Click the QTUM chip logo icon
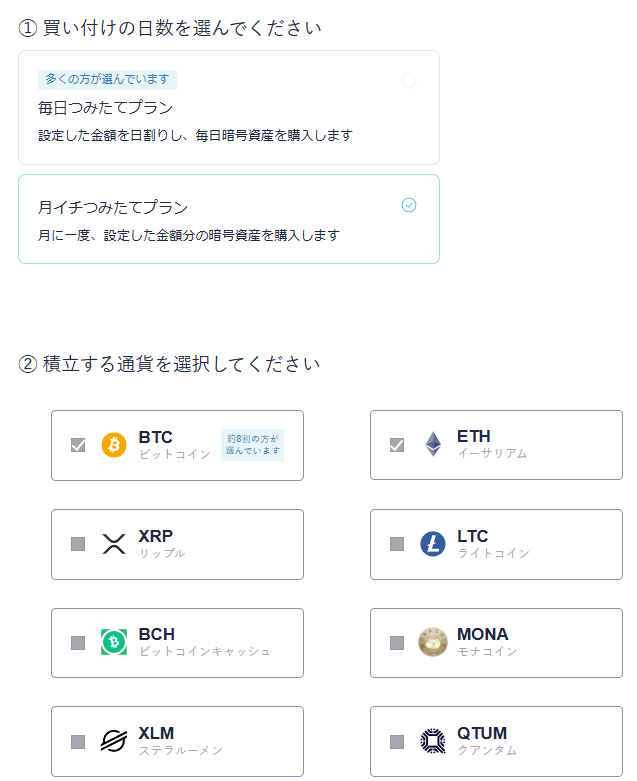This screenshot has height=781, width=637. coord(433,741)
